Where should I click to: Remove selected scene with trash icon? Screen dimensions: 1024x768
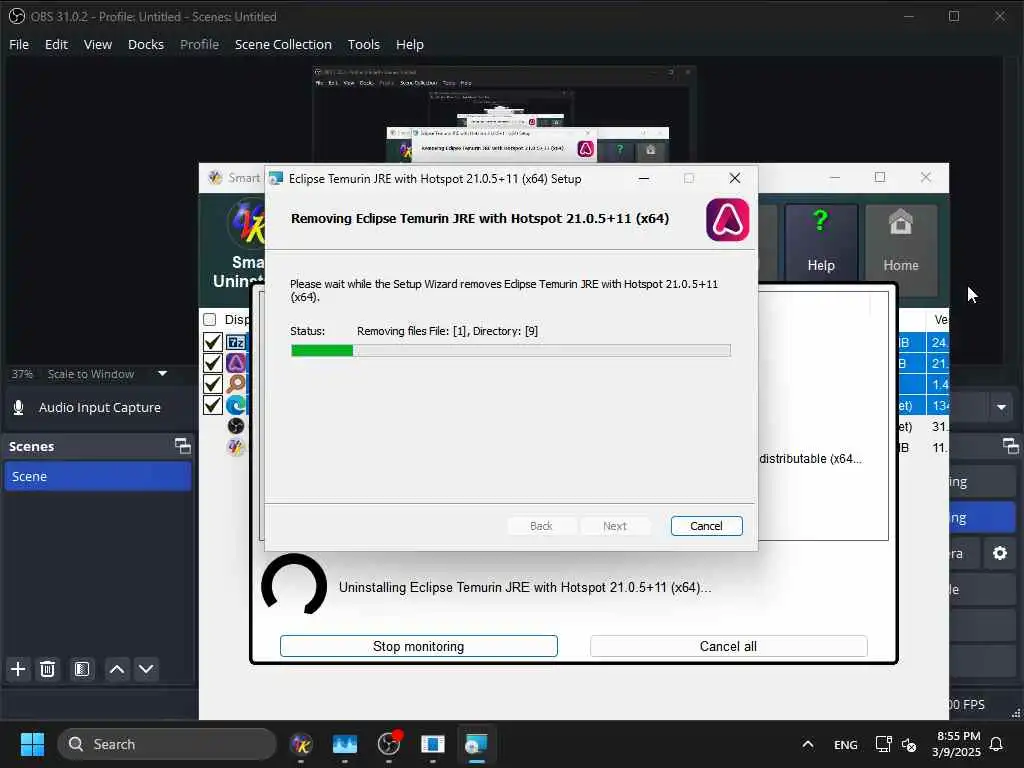(47, 669)
